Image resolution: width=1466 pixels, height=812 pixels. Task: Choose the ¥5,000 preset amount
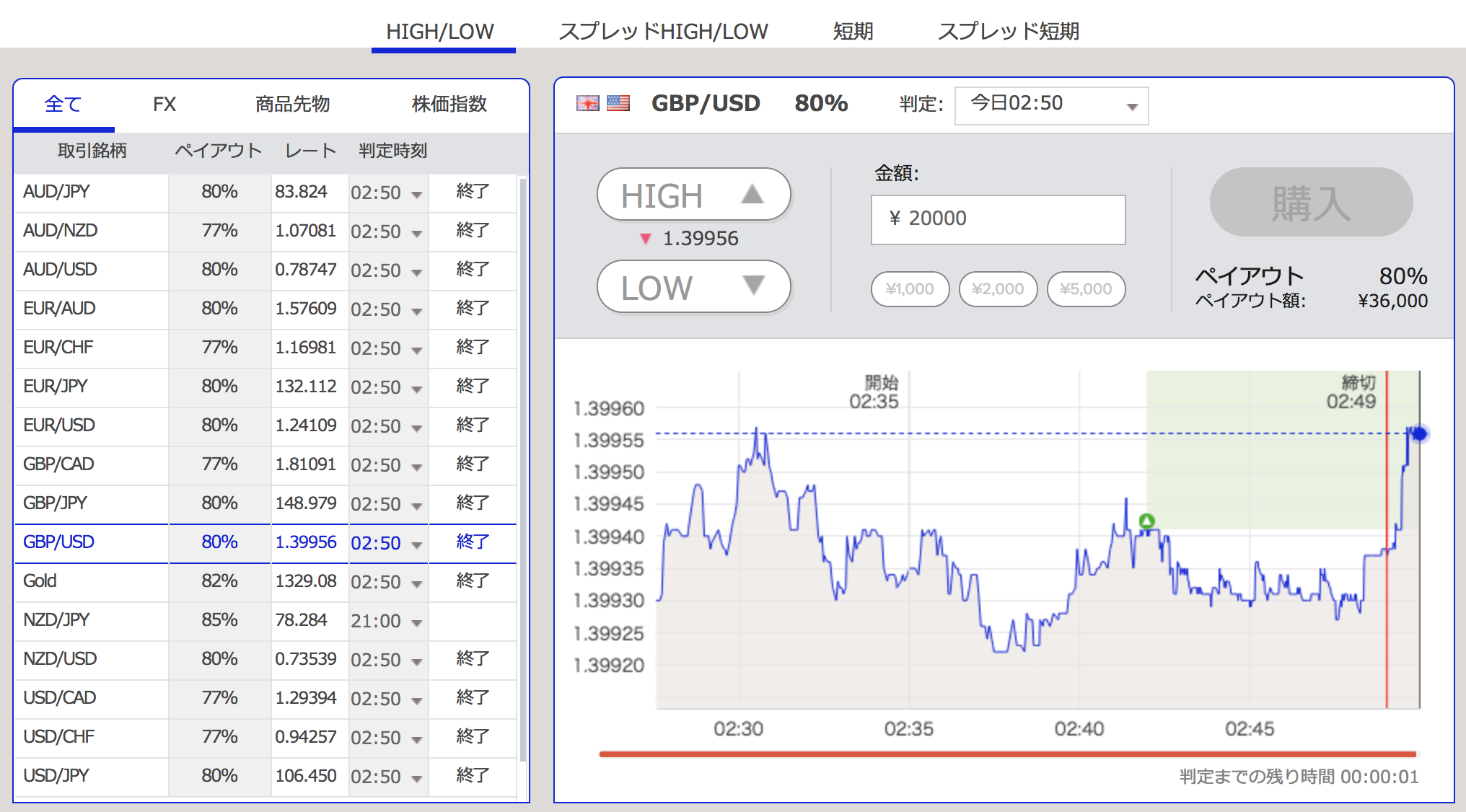1085,289
